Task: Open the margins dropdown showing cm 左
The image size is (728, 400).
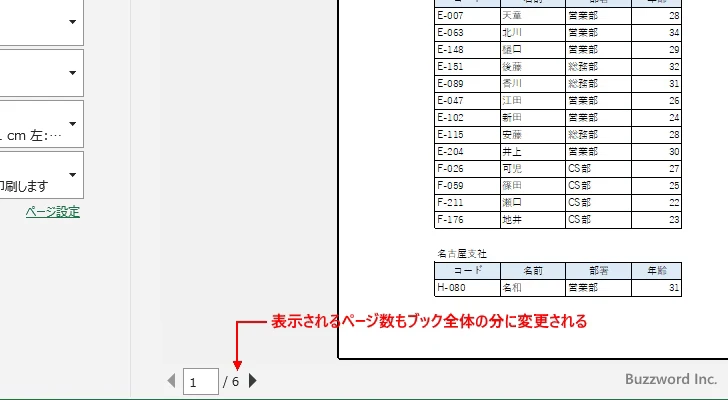Action: (x=42, y=124)
